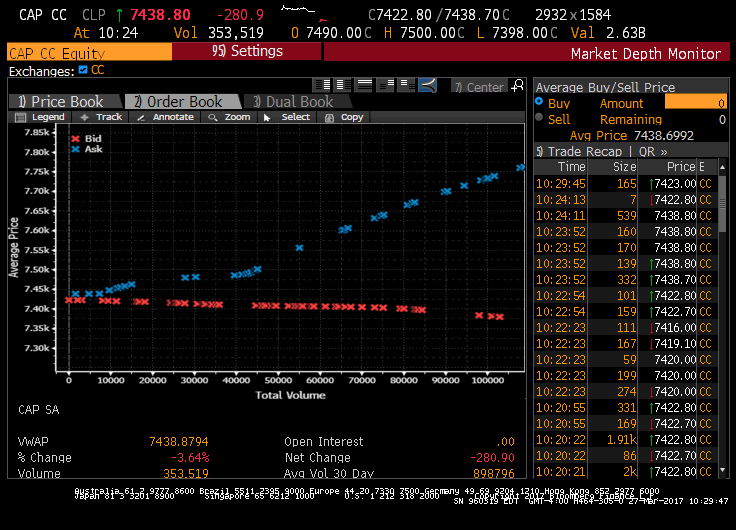Sort trades by the Time column header
The height and width of the screenshot is (530, 736).
pos(561,167)
